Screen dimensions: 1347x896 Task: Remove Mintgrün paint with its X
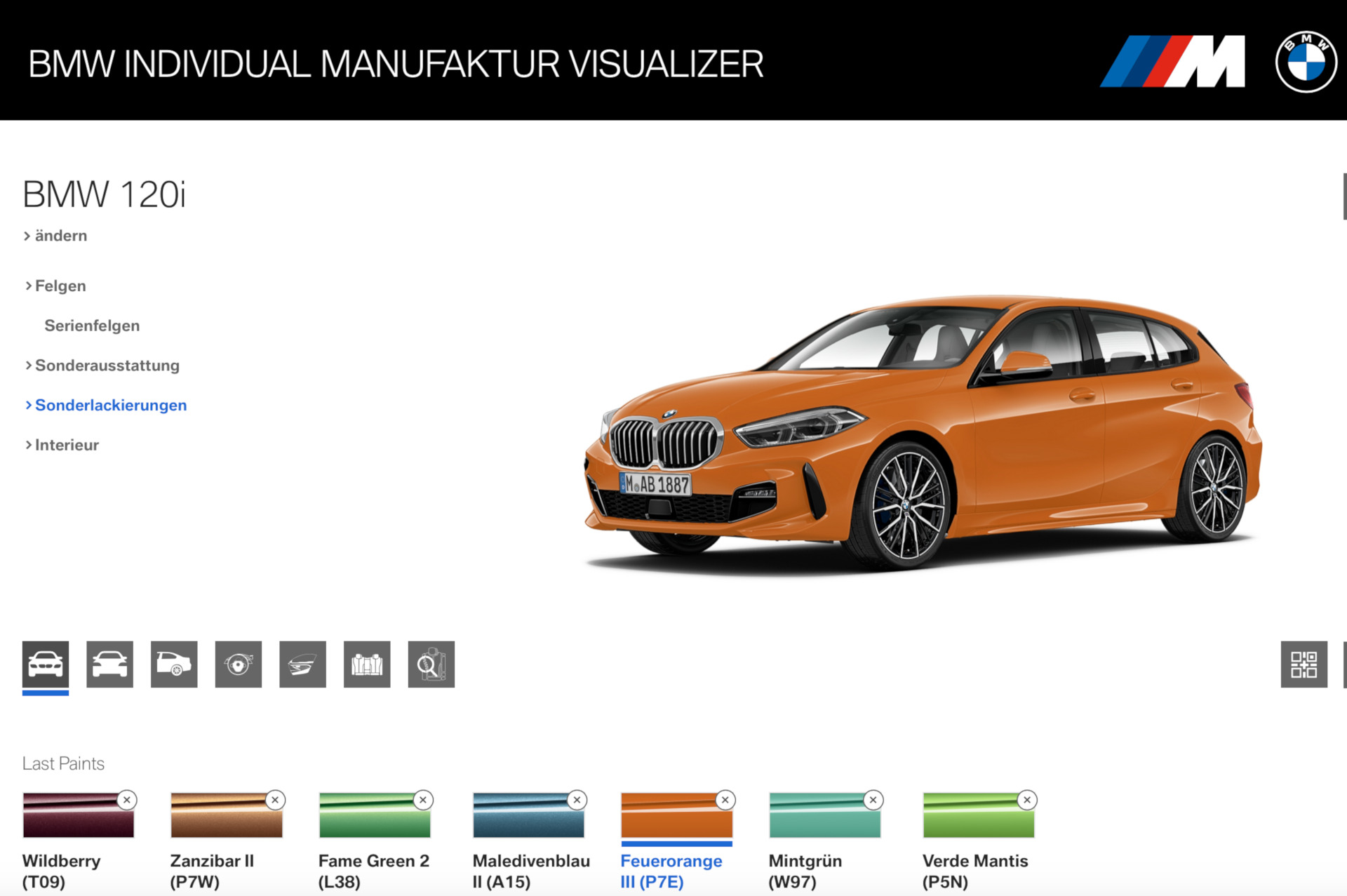point(873,800)
